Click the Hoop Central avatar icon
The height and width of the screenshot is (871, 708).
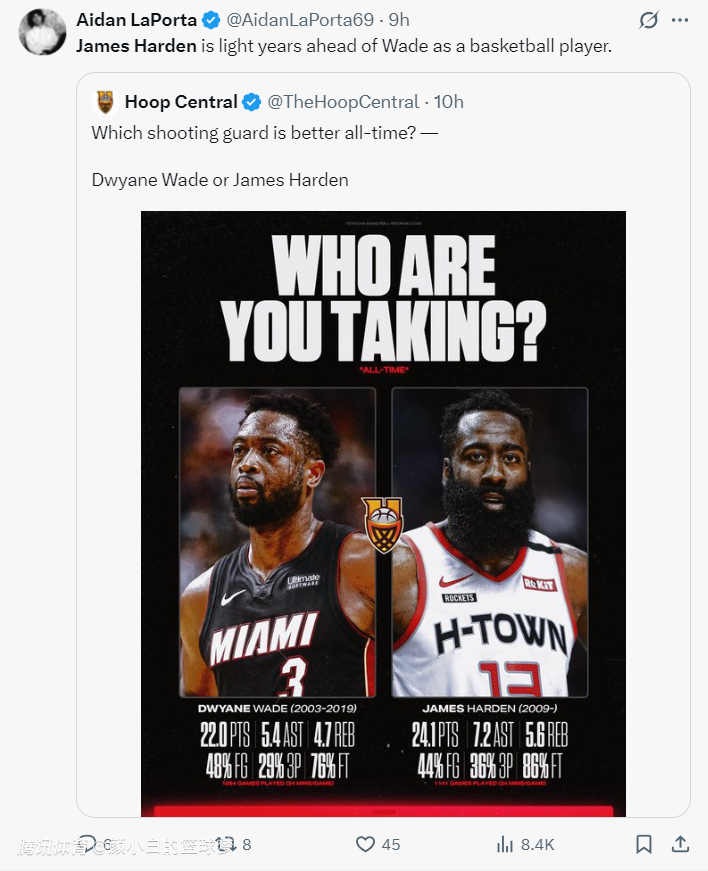click(105, 102)
